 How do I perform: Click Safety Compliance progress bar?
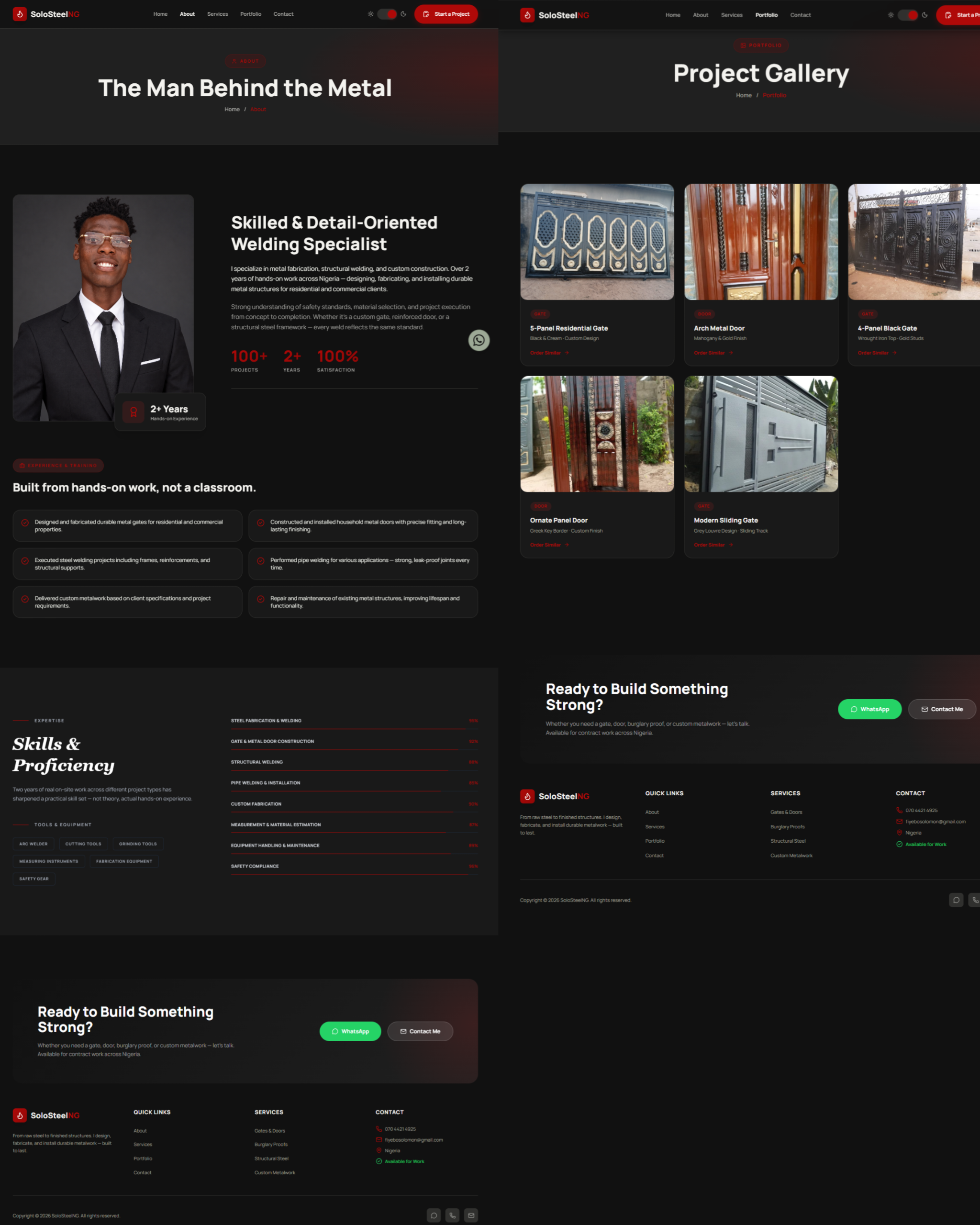[x=355, y=874]
